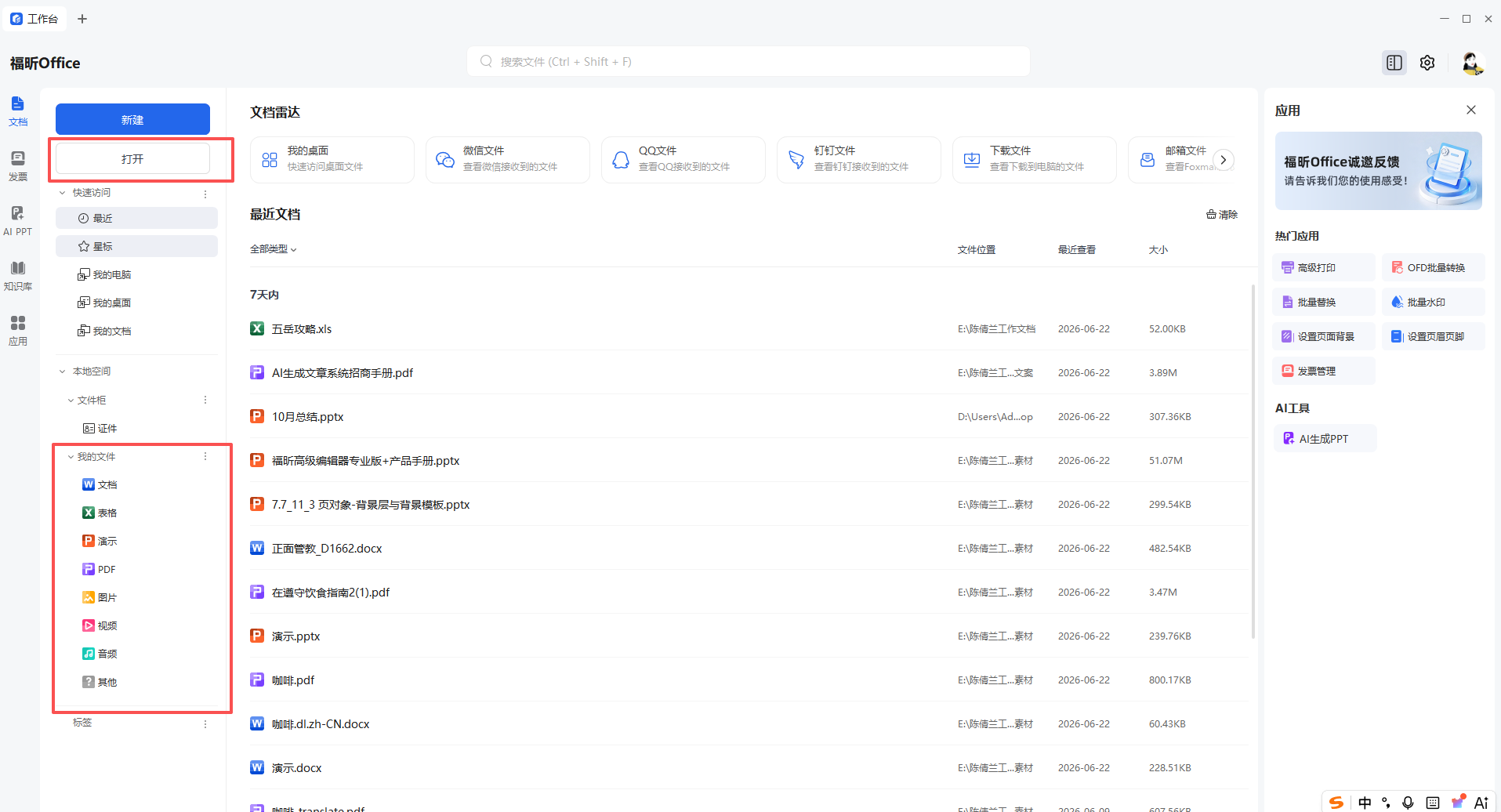Toggle Sogou input Chinese mode 中
1501x812 pixels.
click(1365, 803)
